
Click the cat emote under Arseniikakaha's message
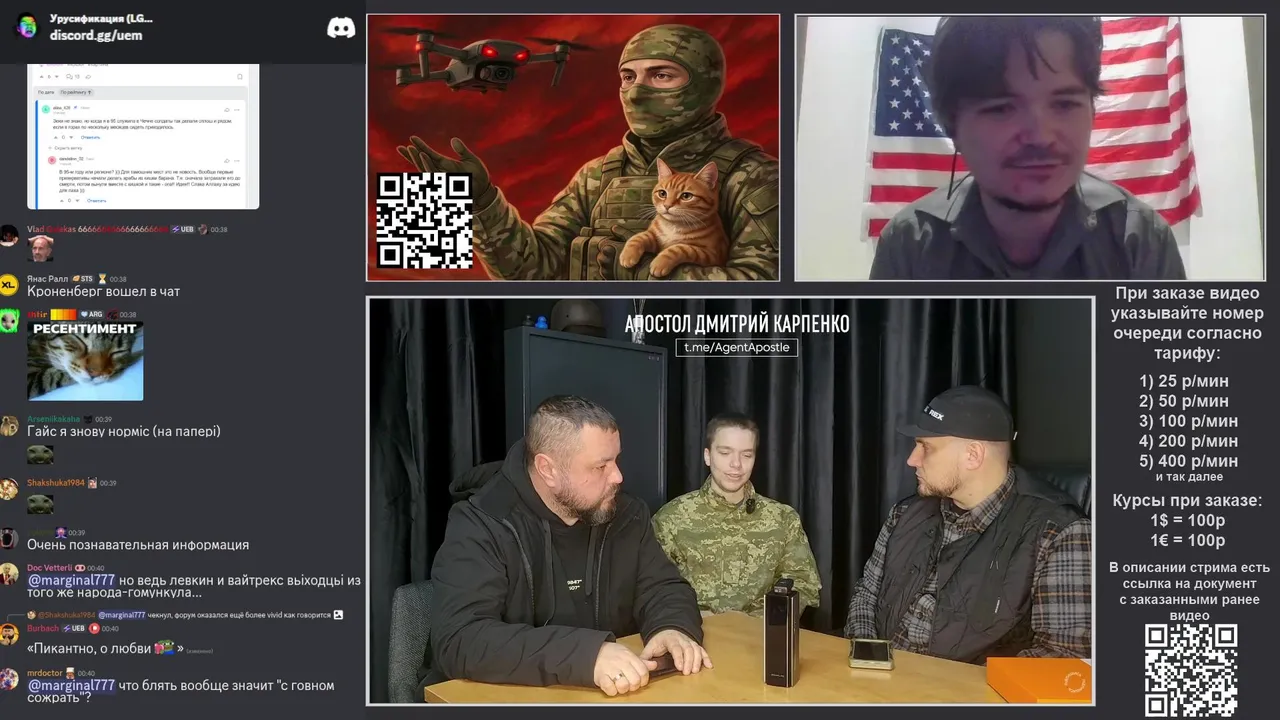tap(40, 454)
